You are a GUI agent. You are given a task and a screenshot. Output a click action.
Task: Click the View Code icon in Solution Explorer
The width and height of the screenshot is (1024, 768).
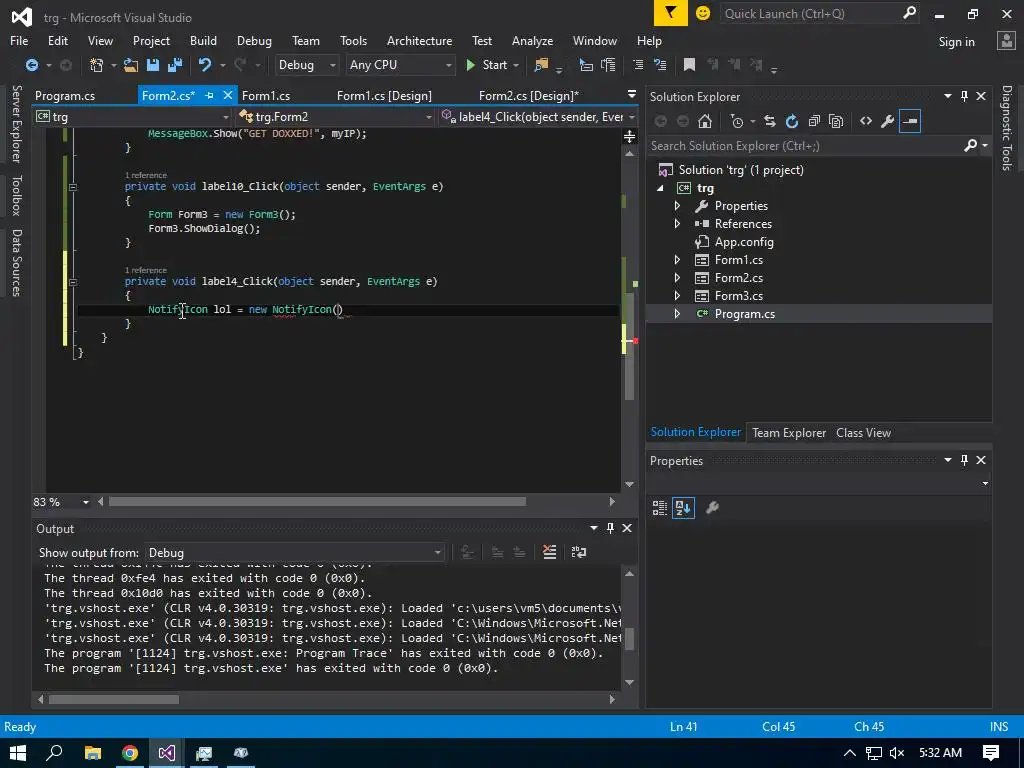click(866, 121)
